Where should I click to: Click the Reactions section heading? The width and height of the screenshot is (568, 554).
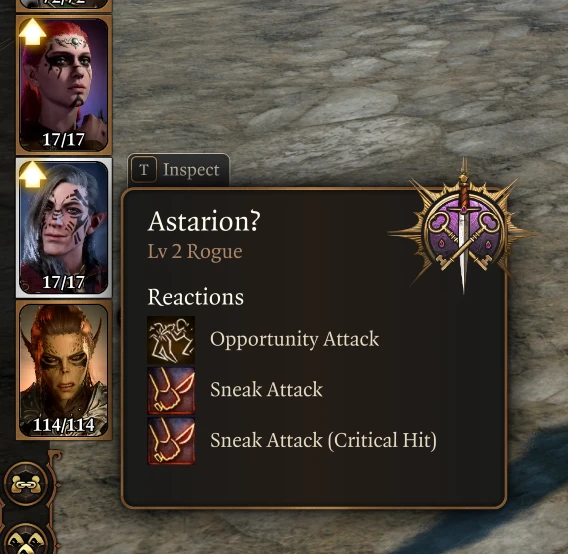point(196,297)
